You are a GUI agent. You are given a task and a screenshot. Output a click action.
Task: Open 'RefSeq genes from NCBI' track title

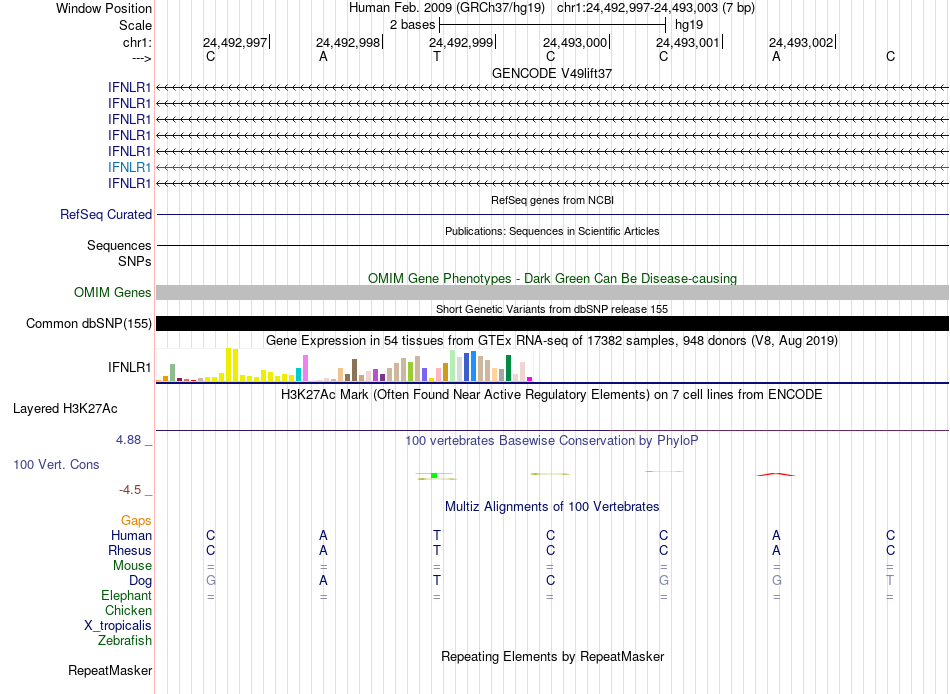[552, 200]
